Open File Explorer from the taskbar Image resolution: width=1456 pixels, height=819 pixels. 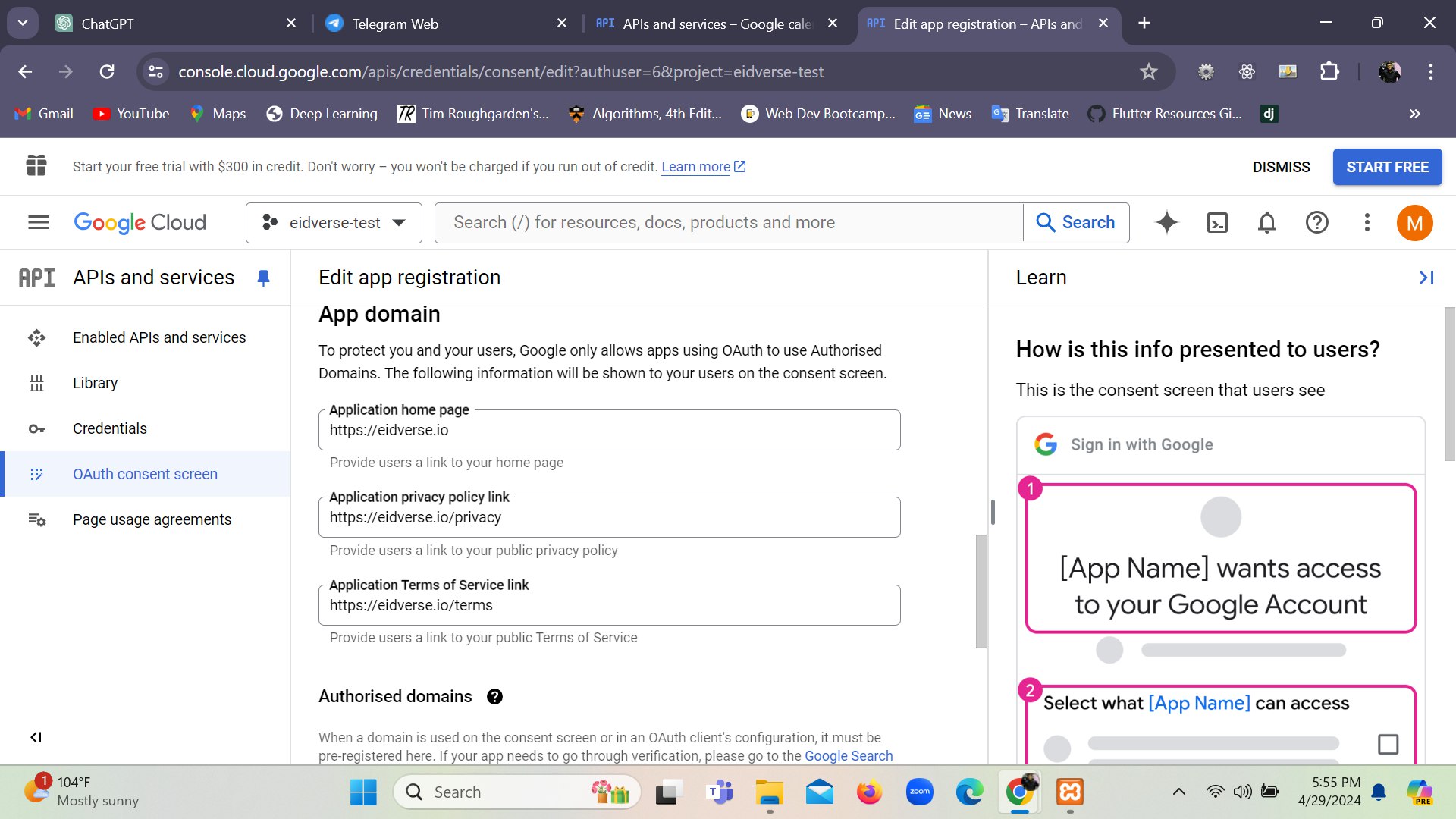point(769,792)
